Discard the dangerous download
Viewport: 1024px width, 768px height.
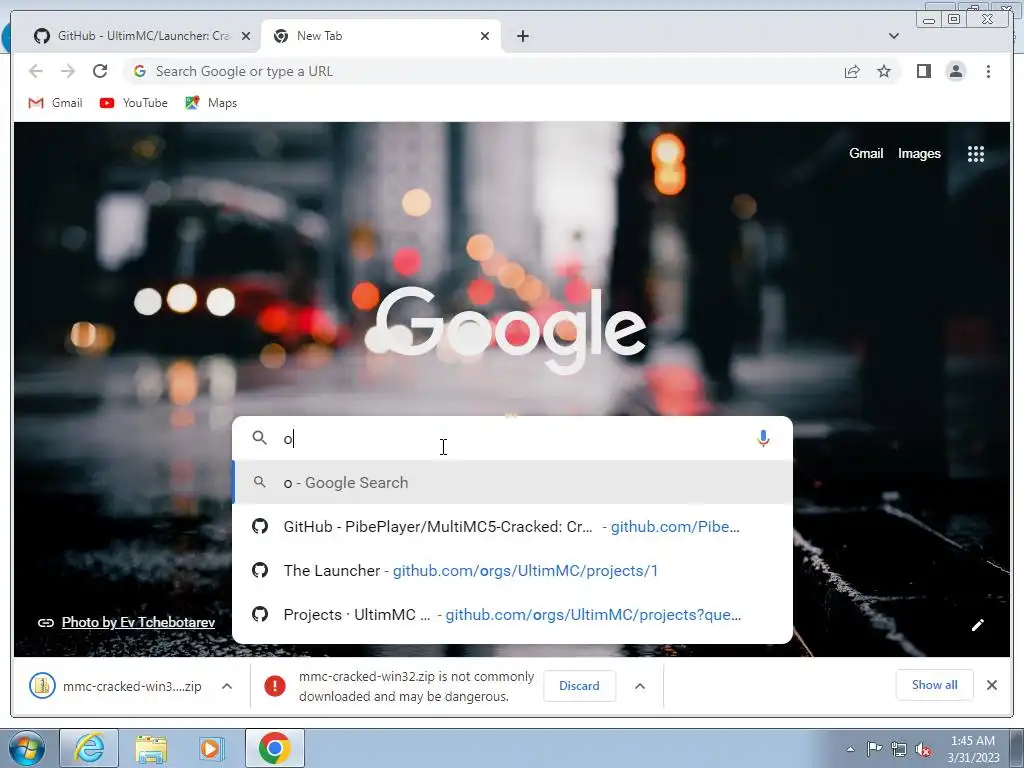tap(579, 686)
